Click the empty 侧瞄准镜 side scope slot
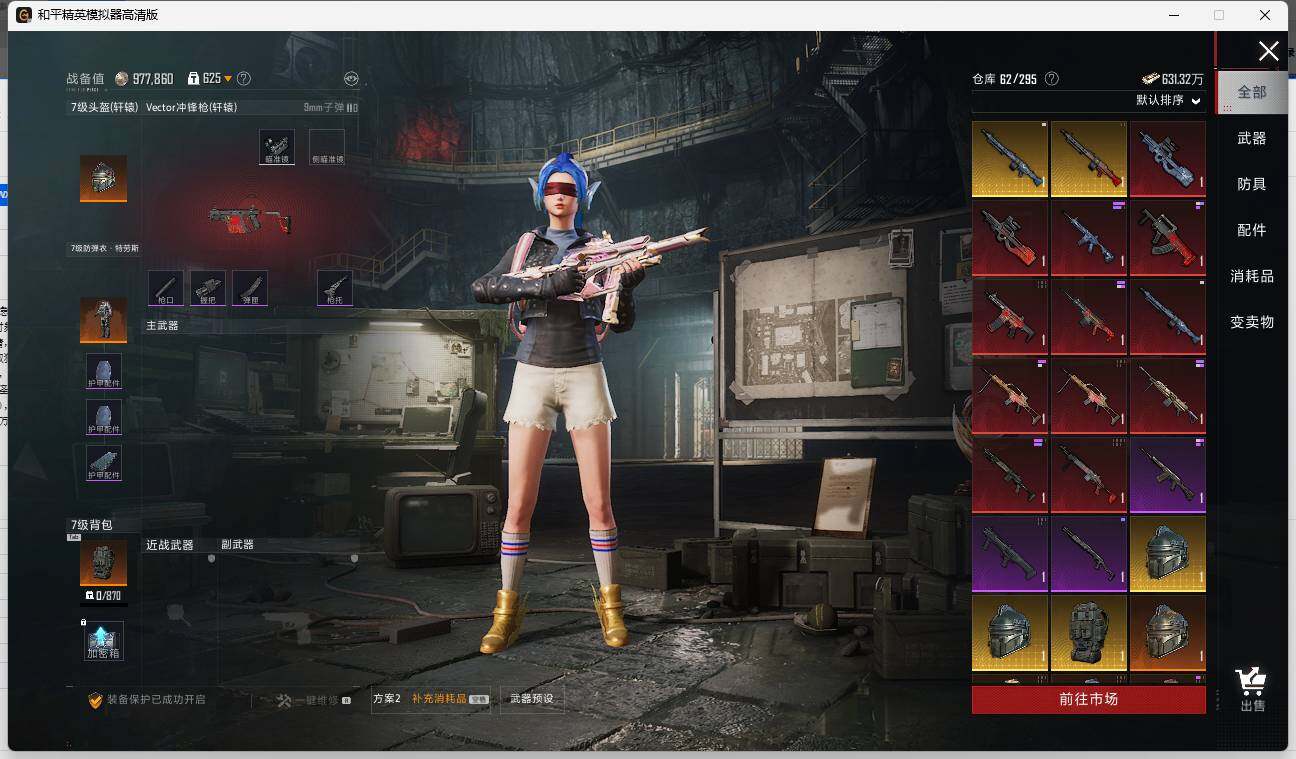The width and height of the screenshot is (1296, 759). coord(327,146)
